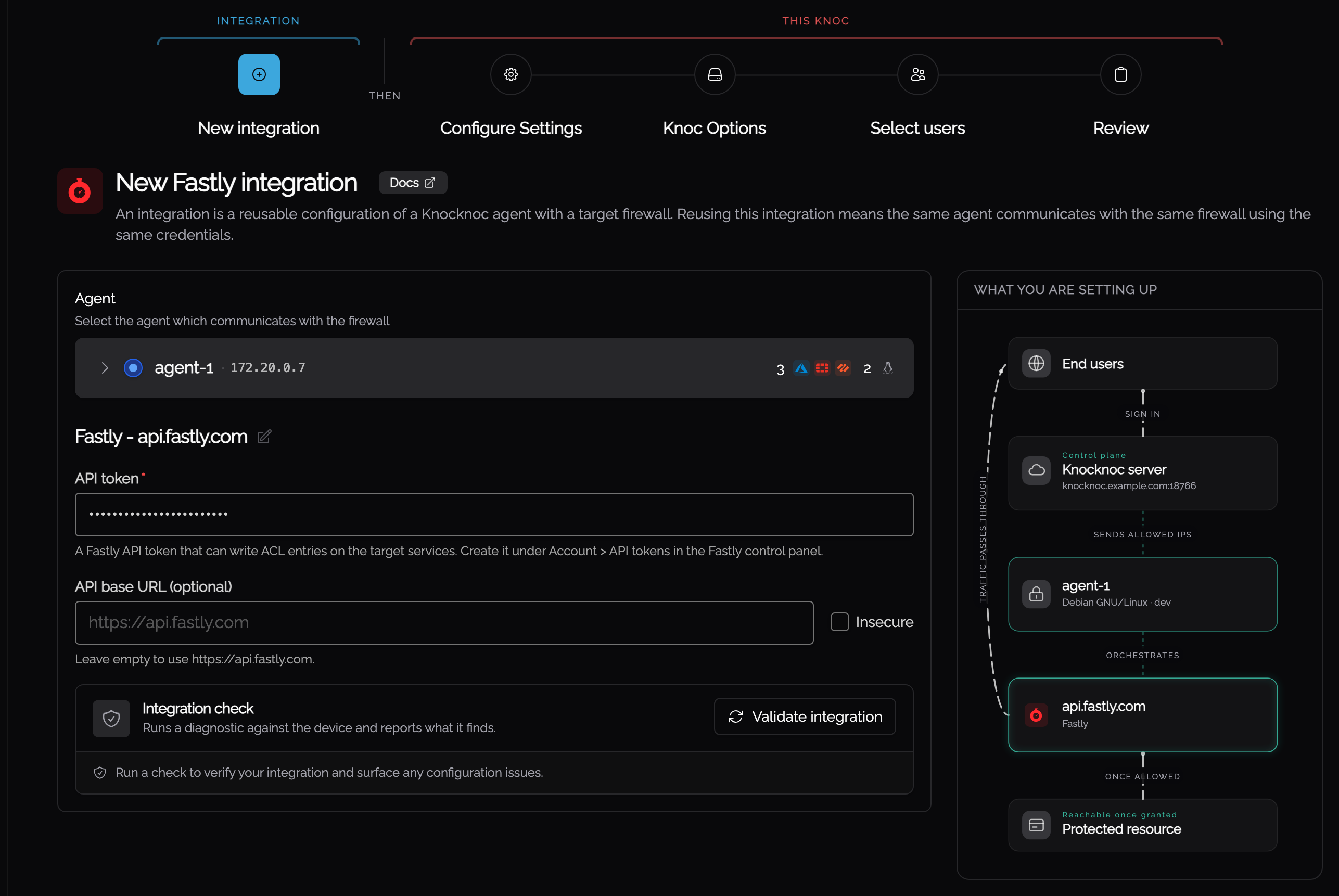The width and height of the screenshot is (1339, 896).
Task: Click the pencil icon to rename Fastly - api.fastly.com
Action: (264, 437)
